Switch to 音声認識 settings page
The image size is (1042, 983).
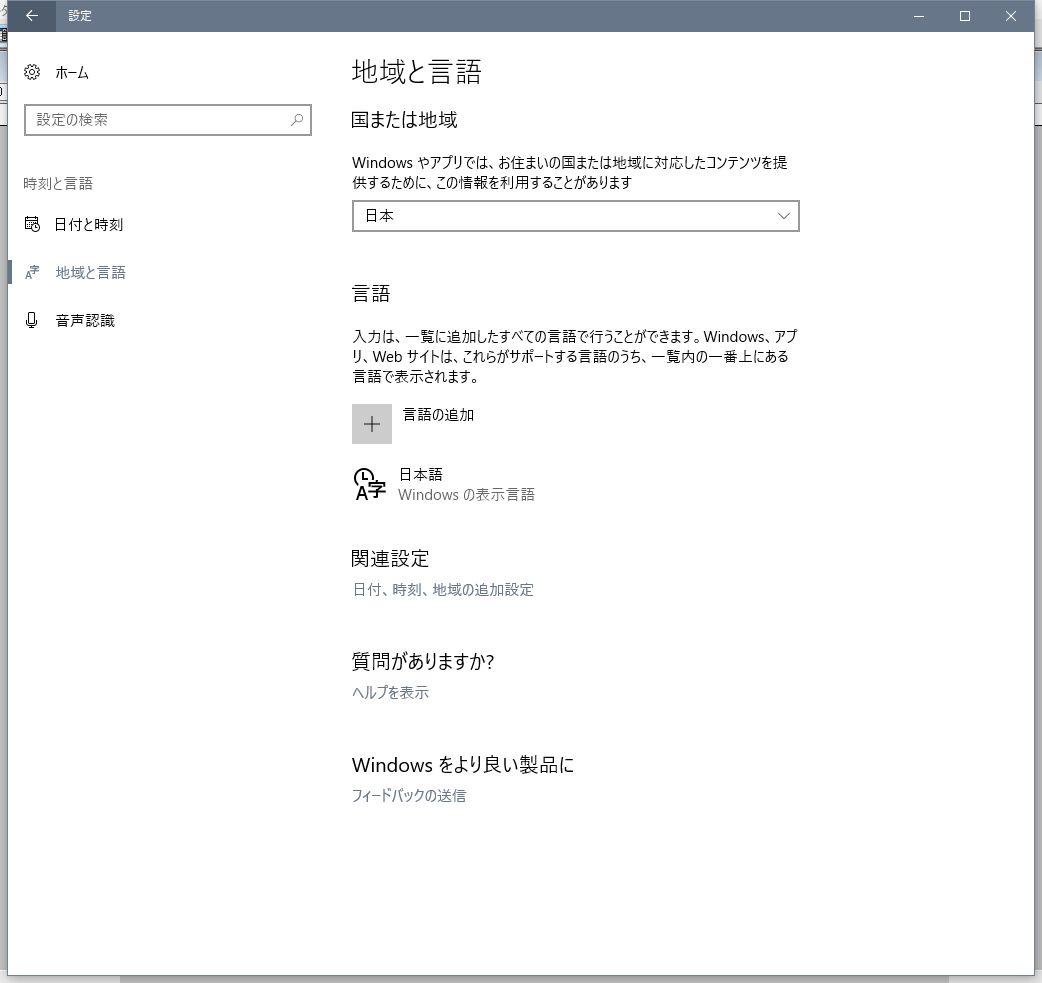click(85, 321)
